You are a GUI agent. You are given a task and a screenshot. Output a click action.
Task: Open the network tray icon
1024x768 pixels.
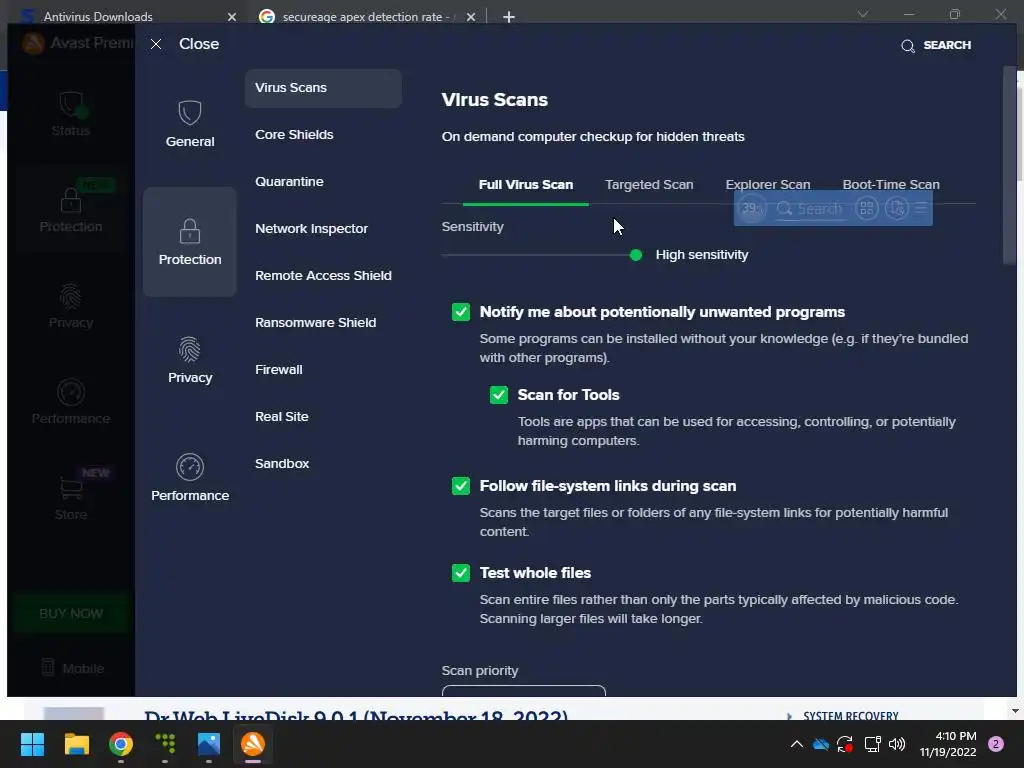click(872, 744)
